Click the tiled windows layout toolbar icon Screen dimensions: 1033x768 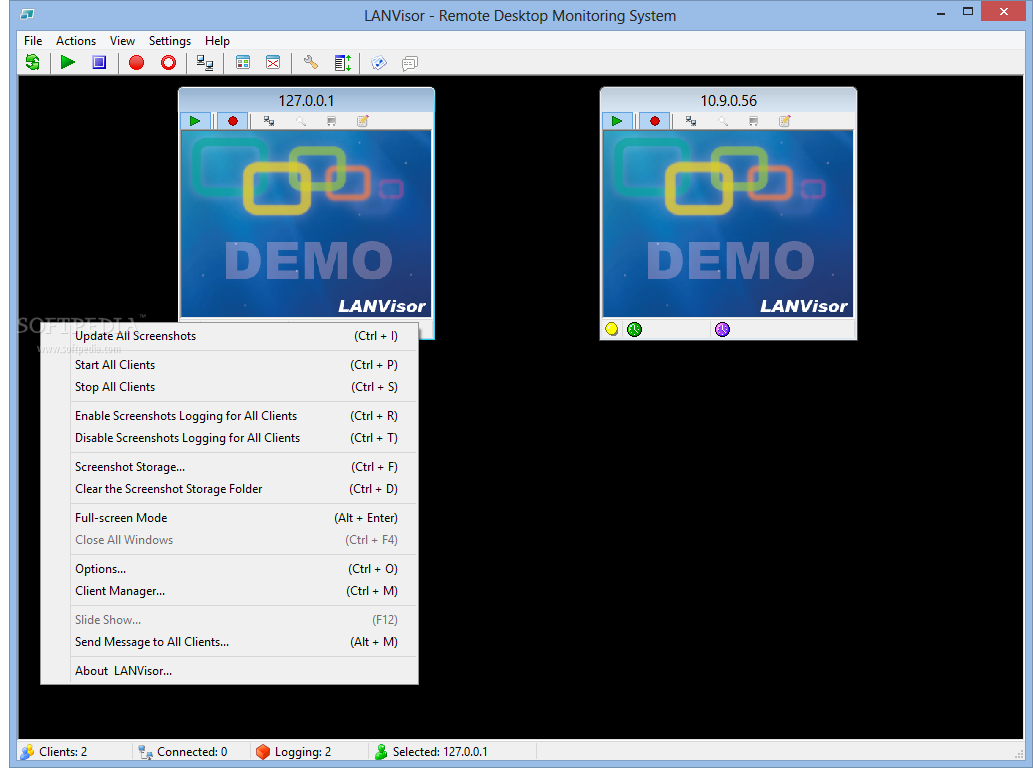[242, 63]
